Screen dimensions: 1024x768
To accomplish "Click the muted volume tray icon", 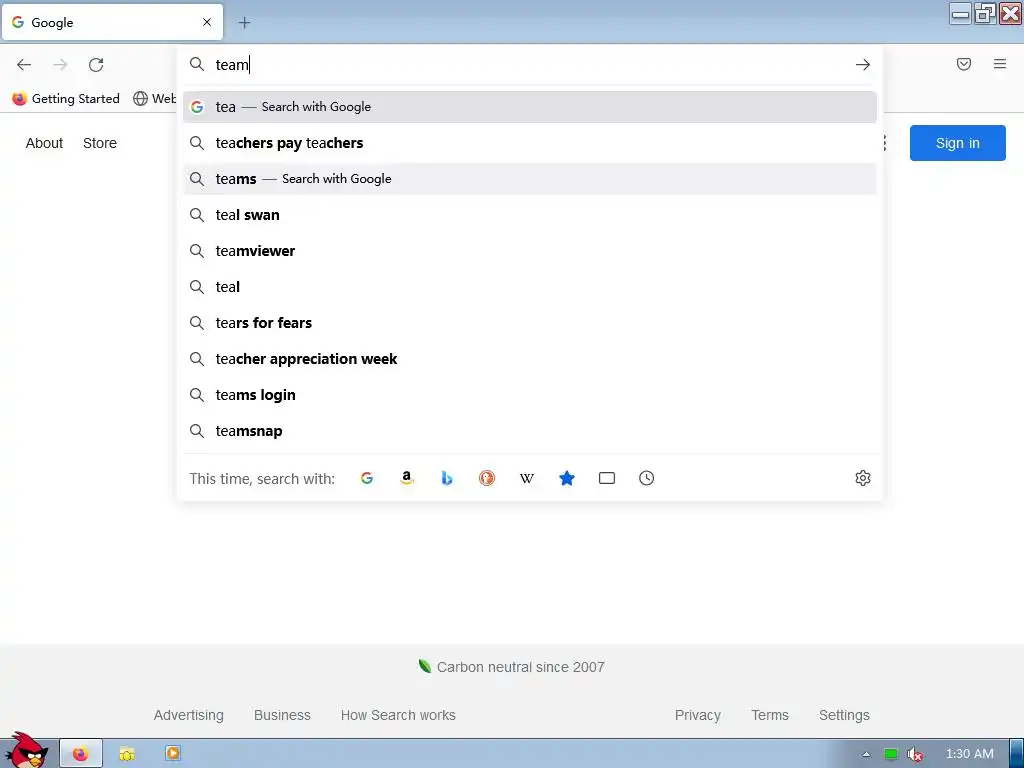I will (x=915, y=754).
